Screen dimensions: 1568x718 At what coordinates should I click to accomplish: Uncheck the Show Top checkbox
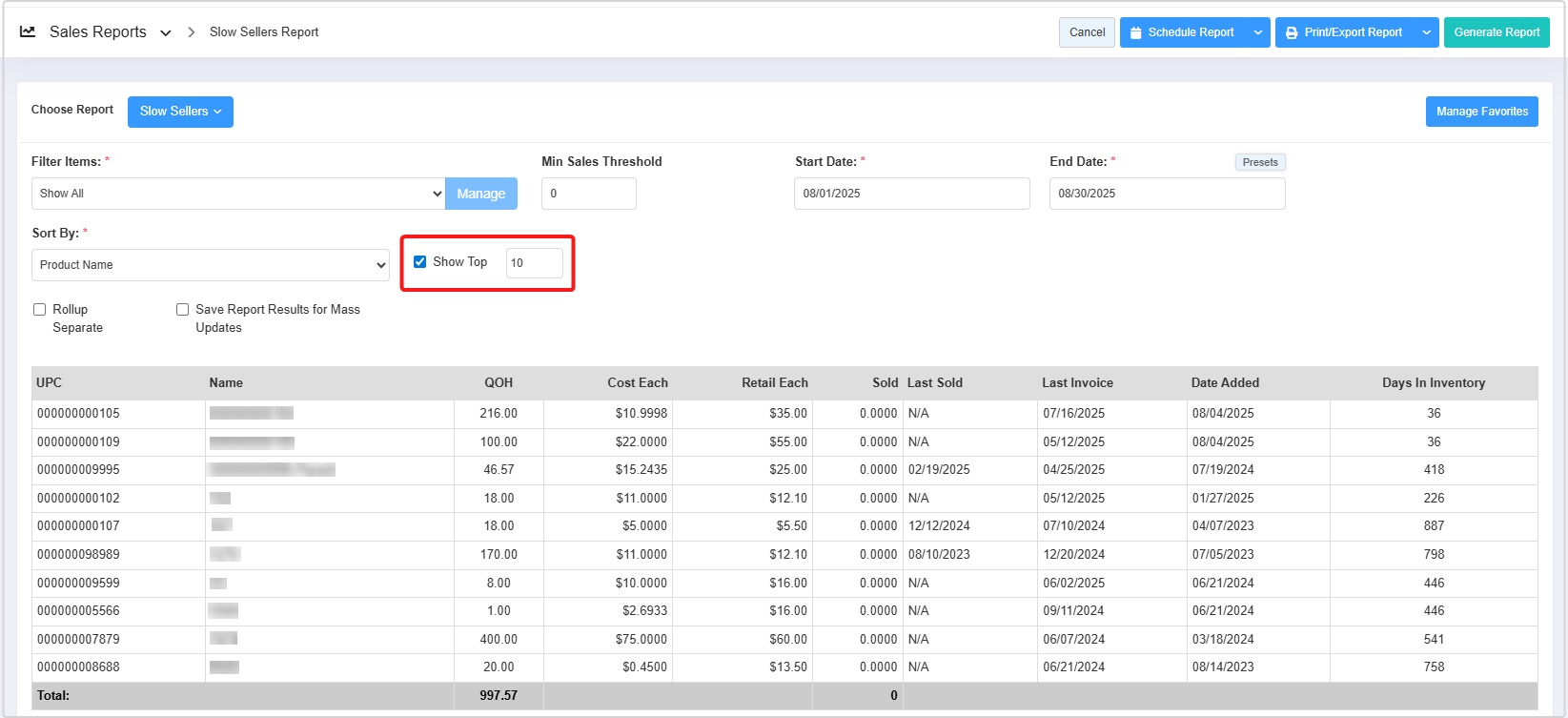[x=420, y=262]
